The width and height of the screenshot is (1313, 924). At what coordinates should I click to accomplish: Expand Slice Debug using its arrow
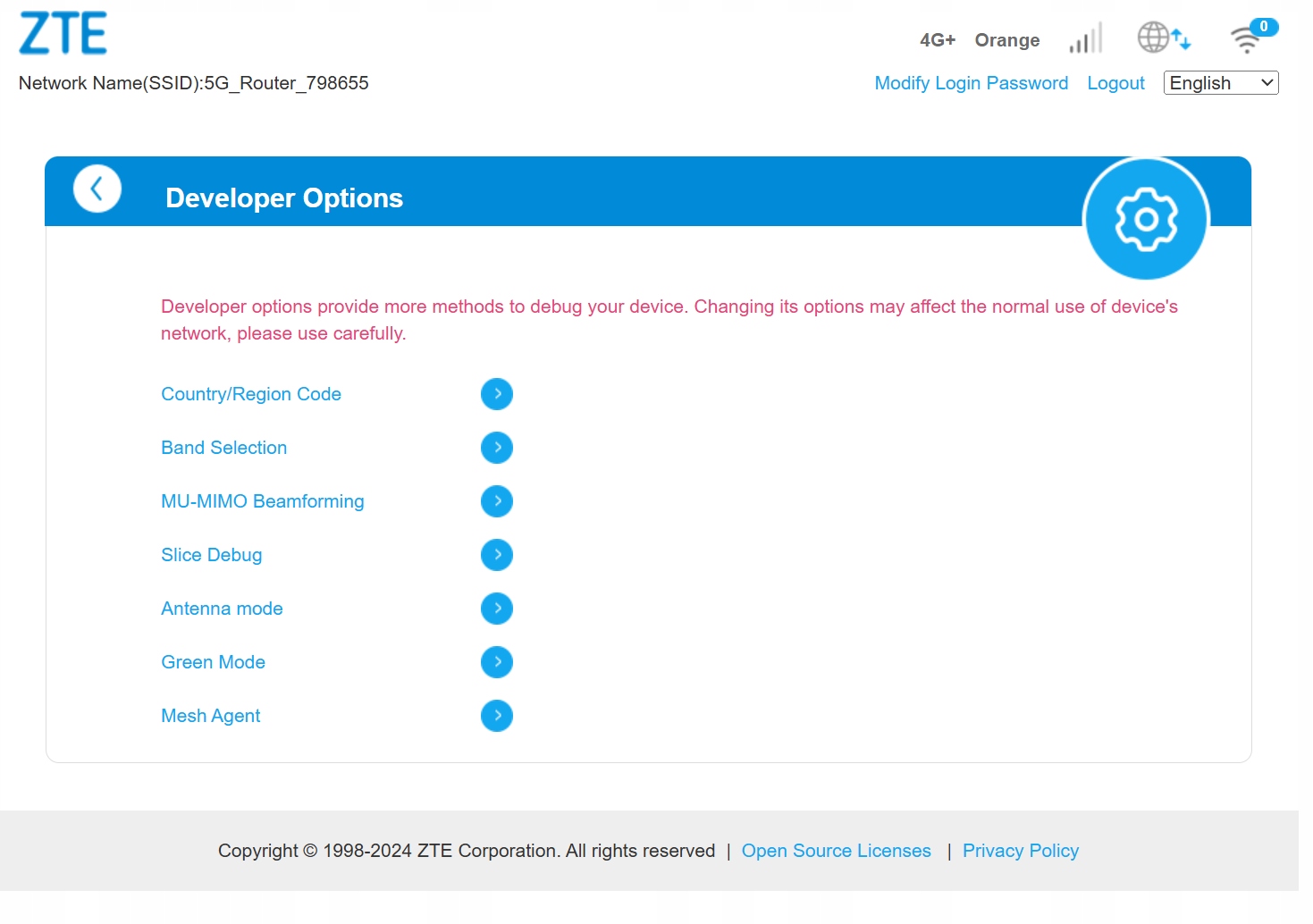[496, 555]
